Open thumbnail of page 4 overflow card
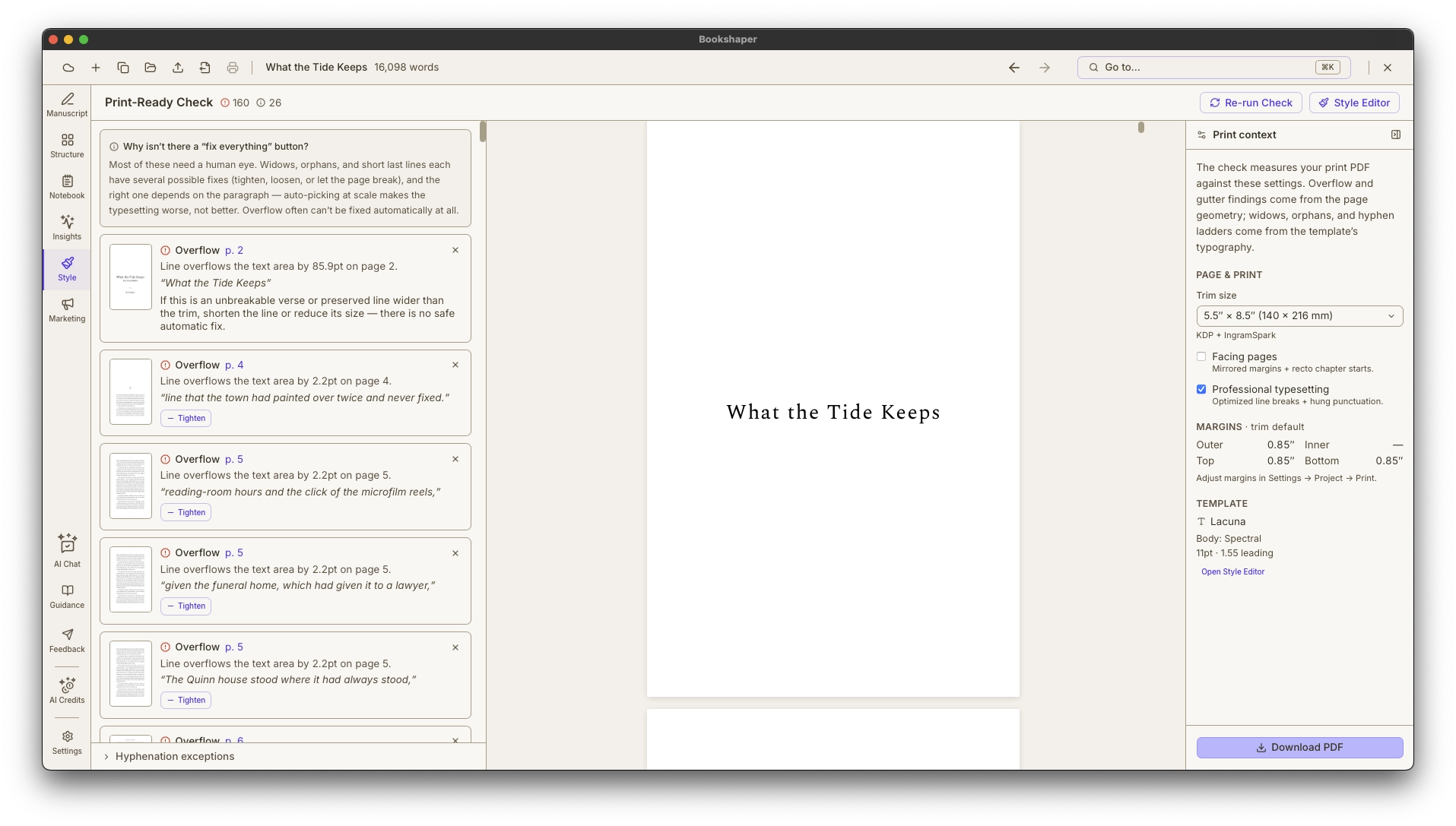 (131, 391)
